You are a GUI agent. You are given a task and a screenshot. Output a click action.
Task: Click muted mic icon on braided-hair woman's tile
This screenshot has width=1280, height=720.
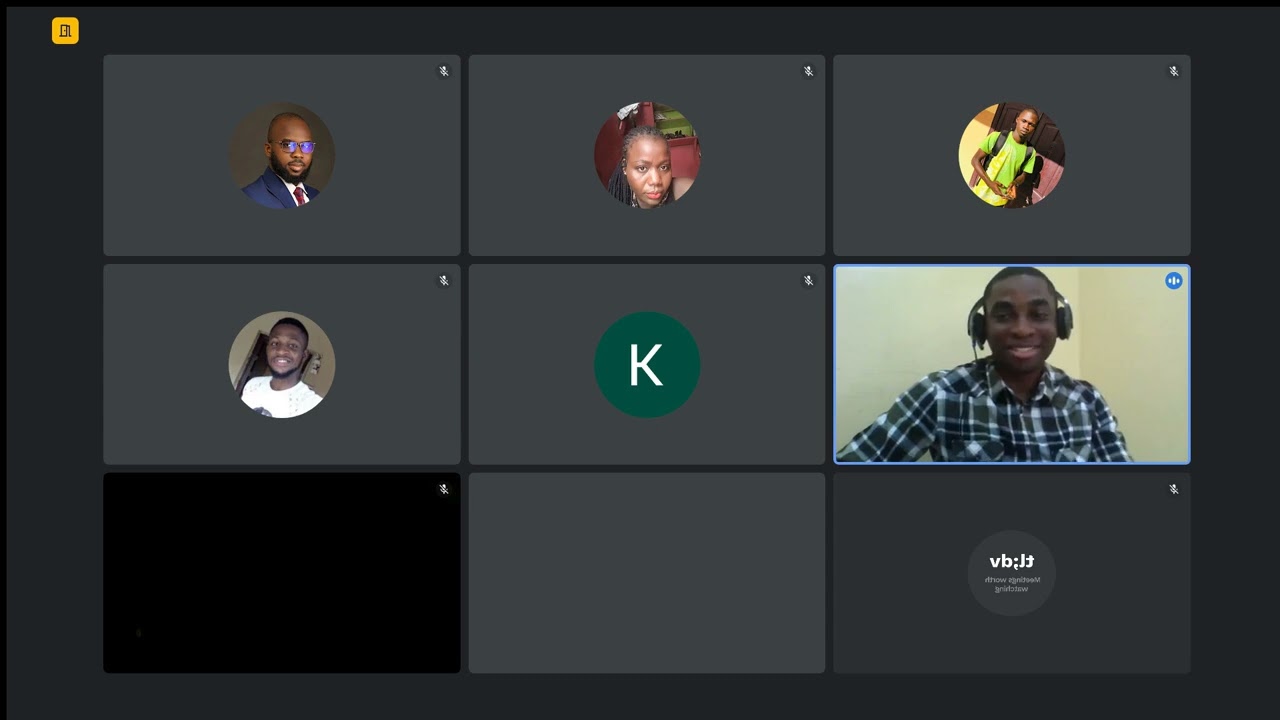coord(809,72)
